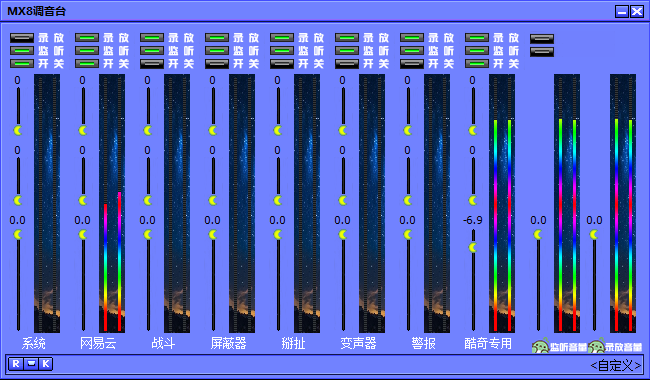Turn on 开关 toggle for 警报 channel
The width and height of the screenshot is (650, 380).
[x=412, y=63]
